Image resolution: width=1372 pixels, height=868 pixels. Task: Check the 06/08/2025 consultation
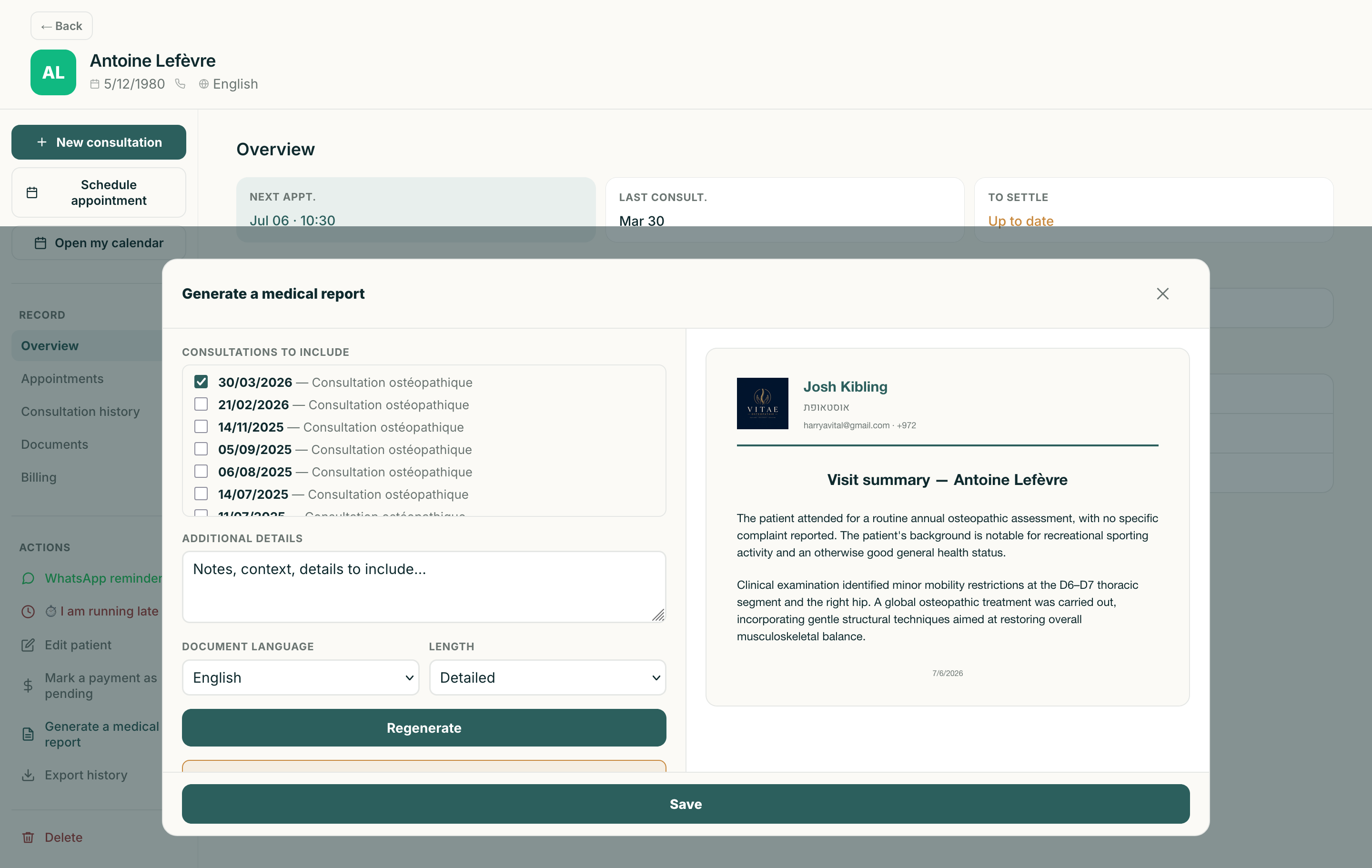click(x=201, y=471)
